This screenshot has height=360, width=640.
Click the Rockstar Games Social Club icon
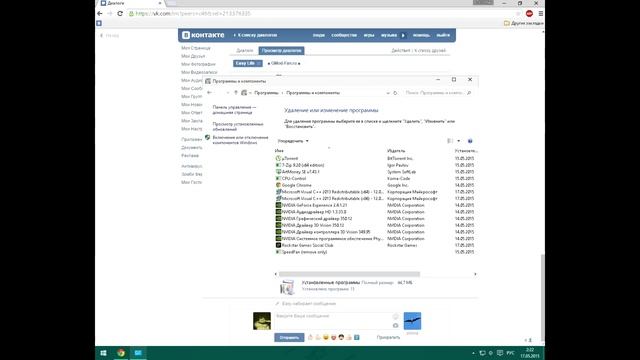tap(278, 245)
